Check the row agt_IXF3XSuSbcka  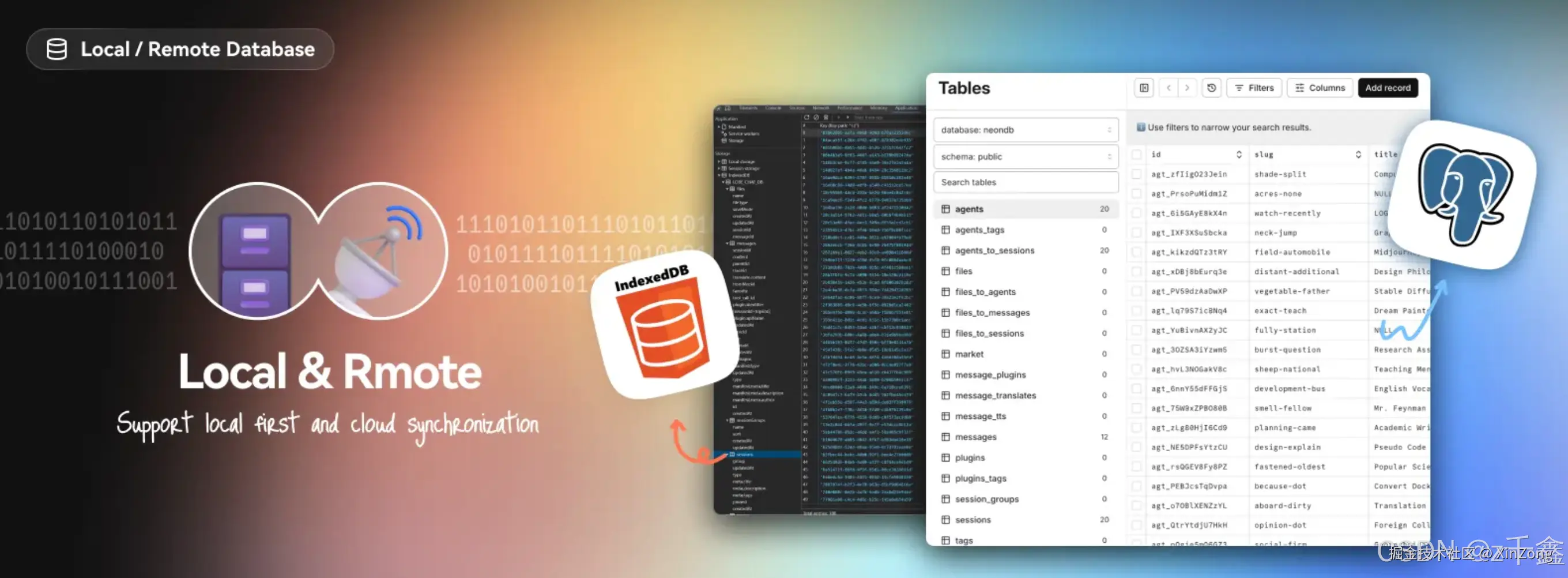[1136, 232]
